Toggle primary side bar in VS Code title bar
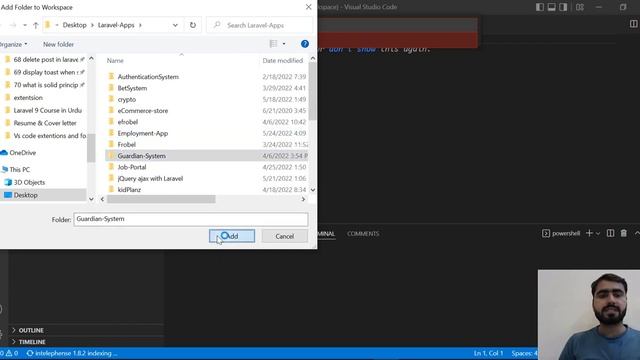Screen dimensions: 640x360 [x=540, y=7]
